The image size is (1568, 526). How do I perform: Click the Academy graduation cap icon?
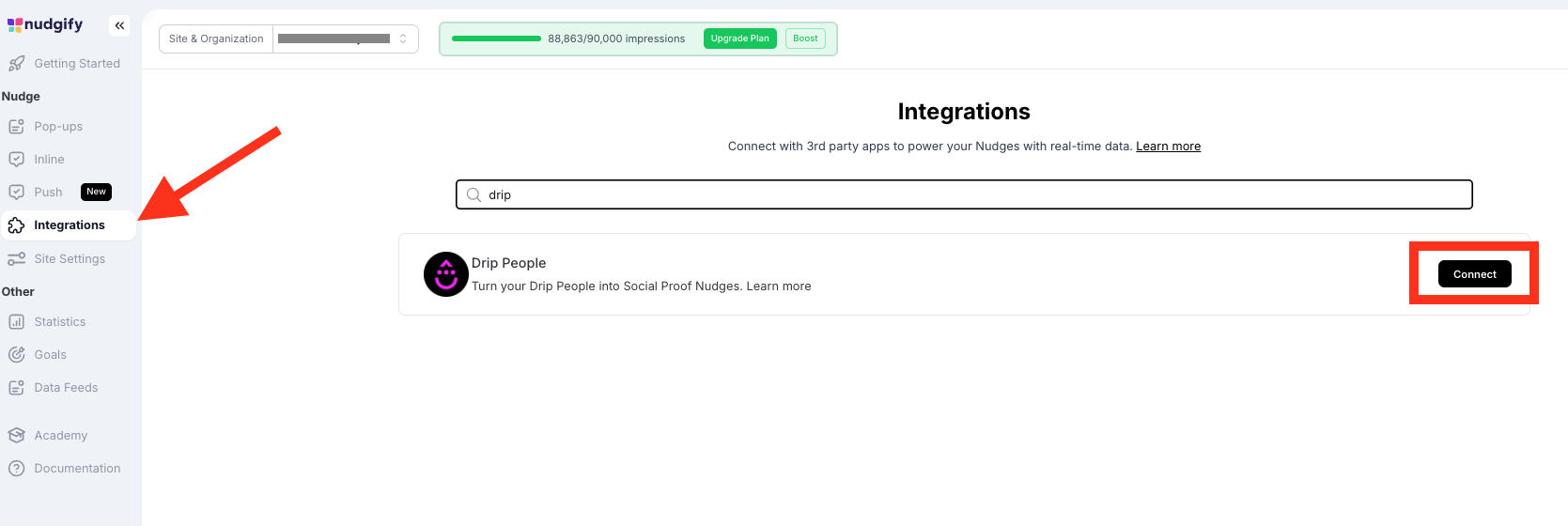16,436
